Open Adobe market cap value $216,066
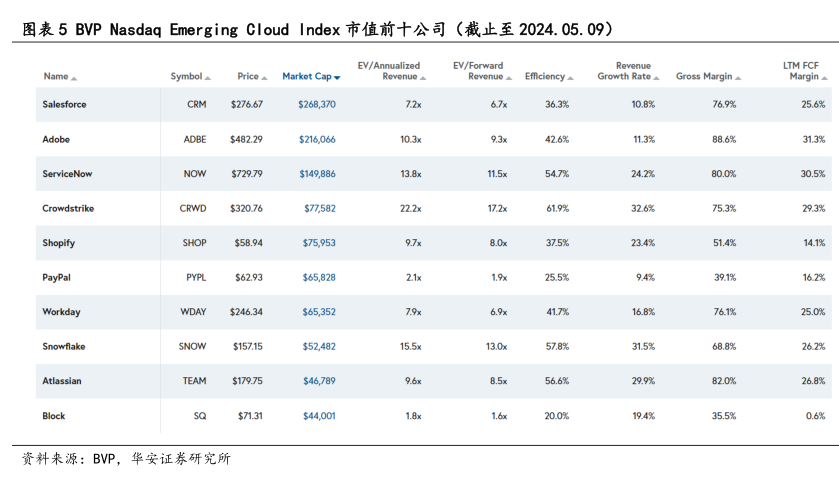 click(x=317, y=139)
